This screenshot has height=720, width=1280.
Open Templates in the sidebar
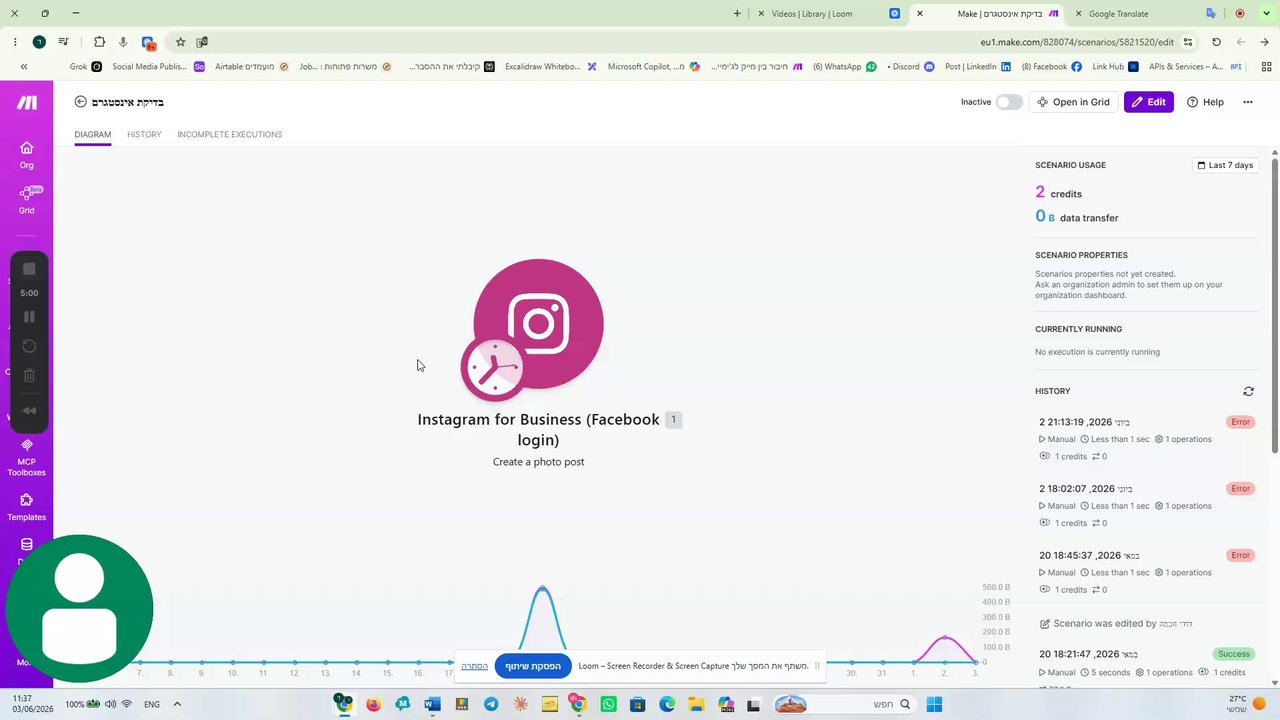pyautogui.click(x=27, y=507)
